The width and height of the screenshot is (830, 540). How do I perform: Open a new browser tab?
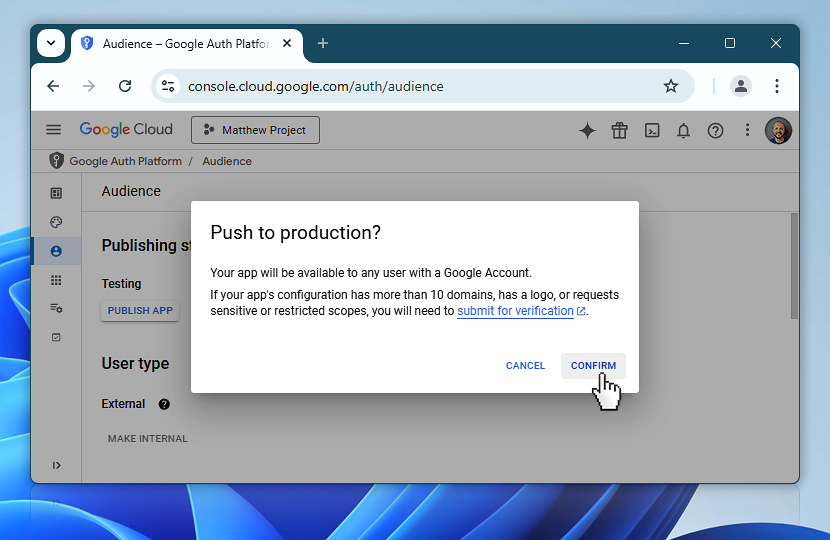pyautogui.click(x=323, y=43)
